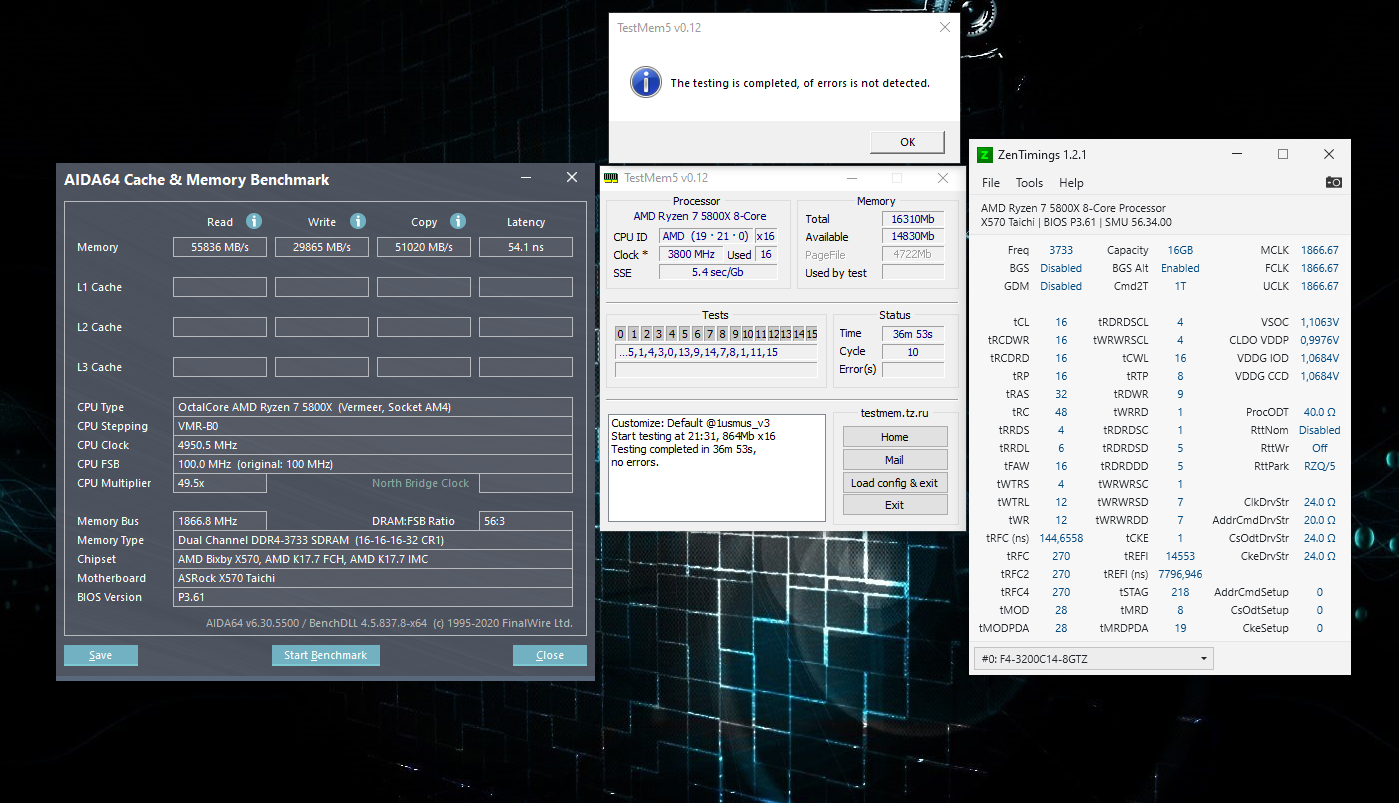The width and height of the screenshot is (1399, 803).
Task: Click test number 7 box in TestMem5
Action: [x=710, y=334]
